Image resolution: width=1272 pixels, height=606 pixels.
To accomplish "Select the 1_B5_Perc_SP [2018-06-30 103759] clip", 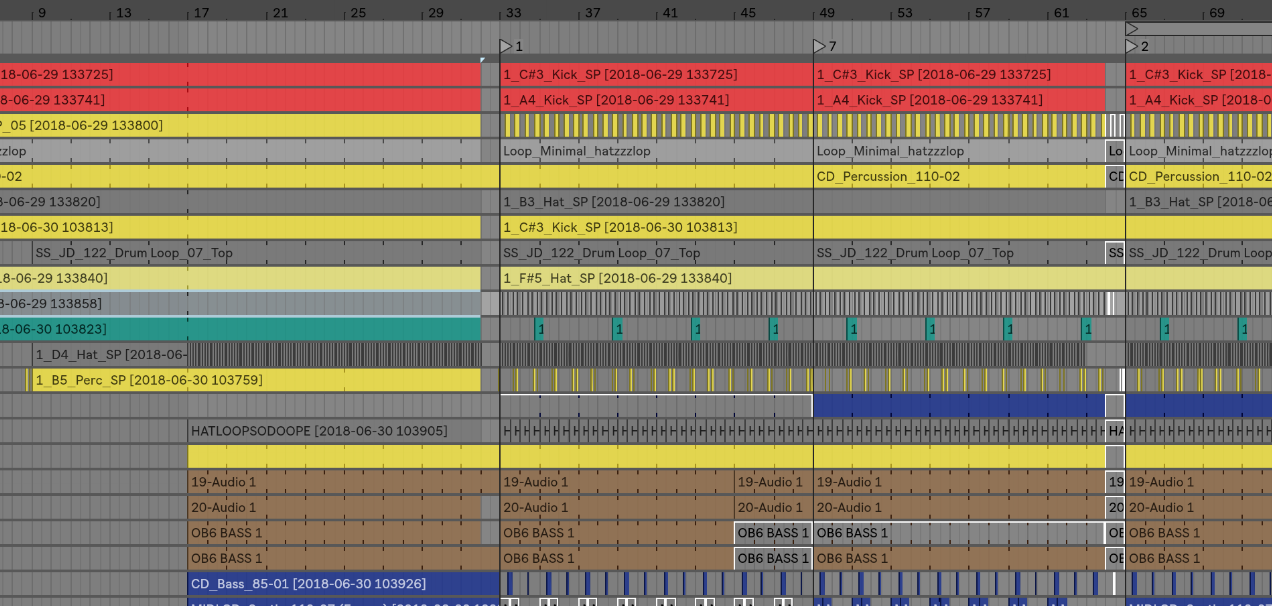I will 257,380.
